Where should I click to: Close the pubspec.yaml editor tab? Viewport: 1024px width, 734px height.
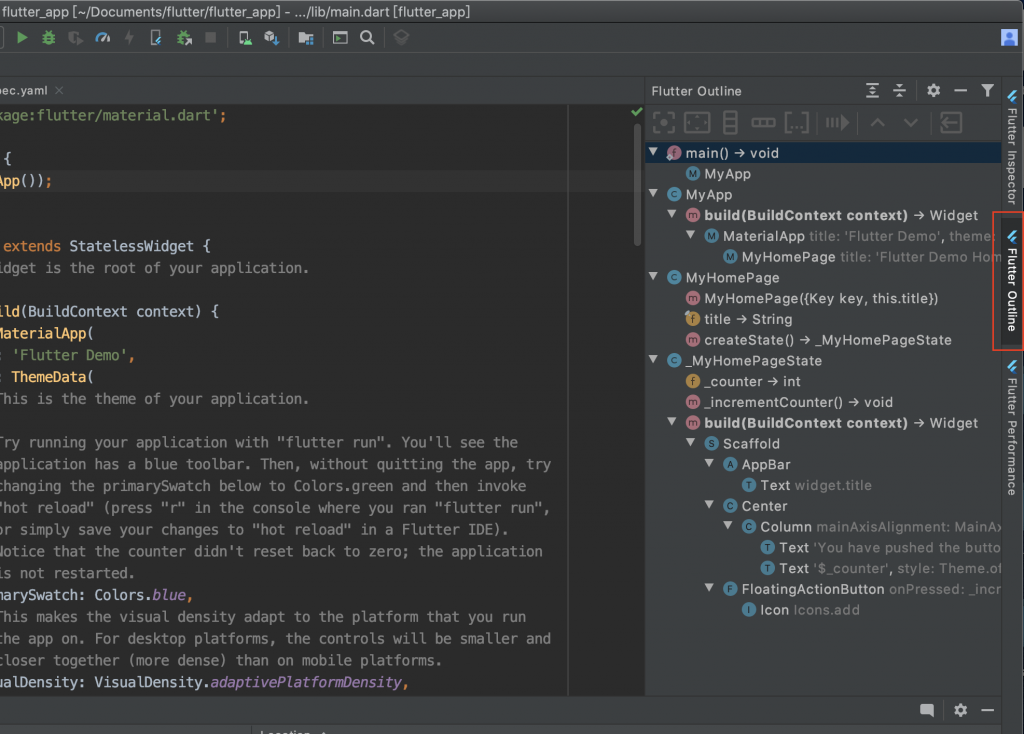(x=59, y=90)
